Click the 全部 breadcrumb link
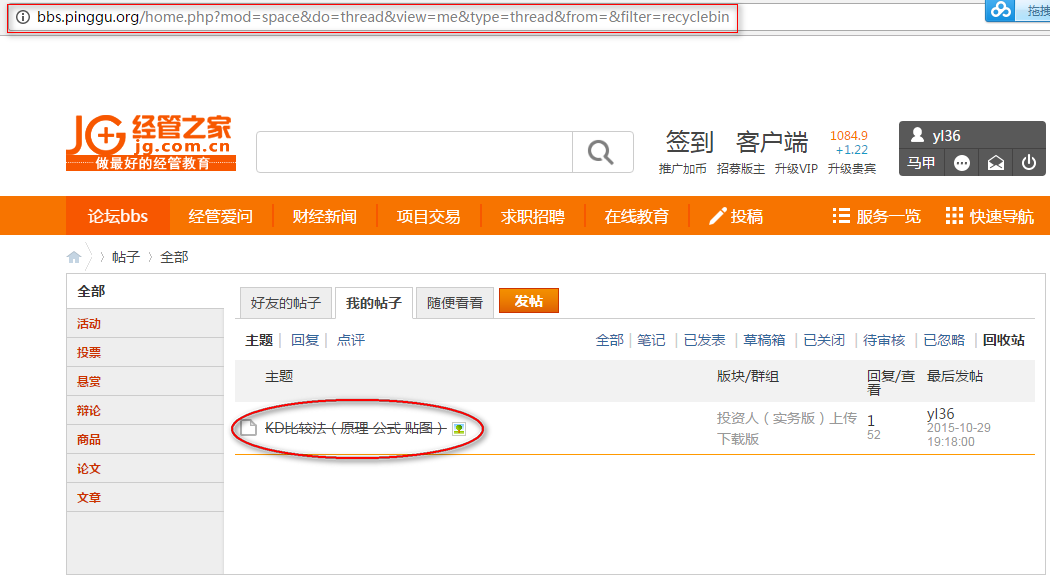Screen dimensions: 1050x582 click(174, 257)
